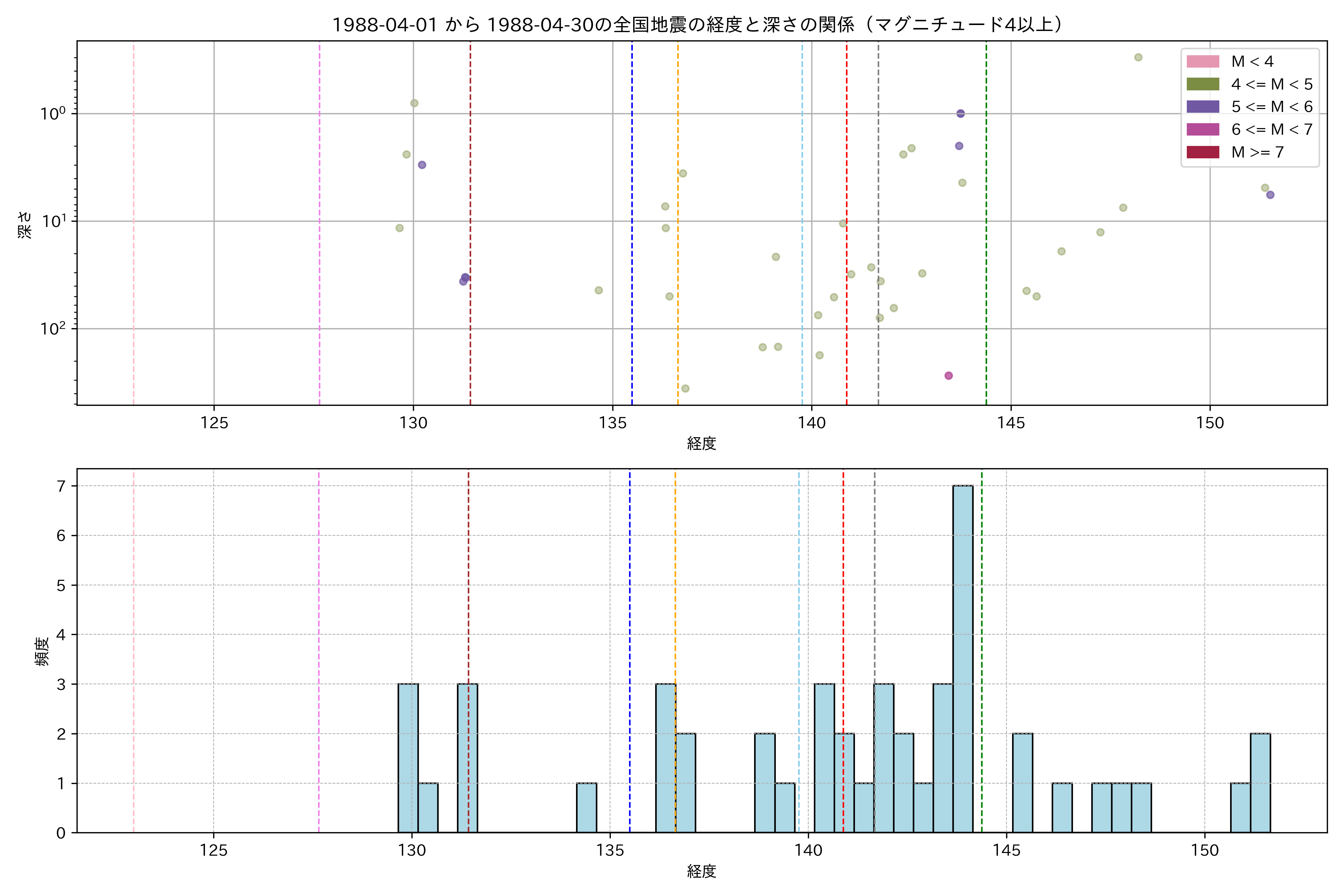Click the rightmost histogram bar with height 2

click(x=1260, y=783)
